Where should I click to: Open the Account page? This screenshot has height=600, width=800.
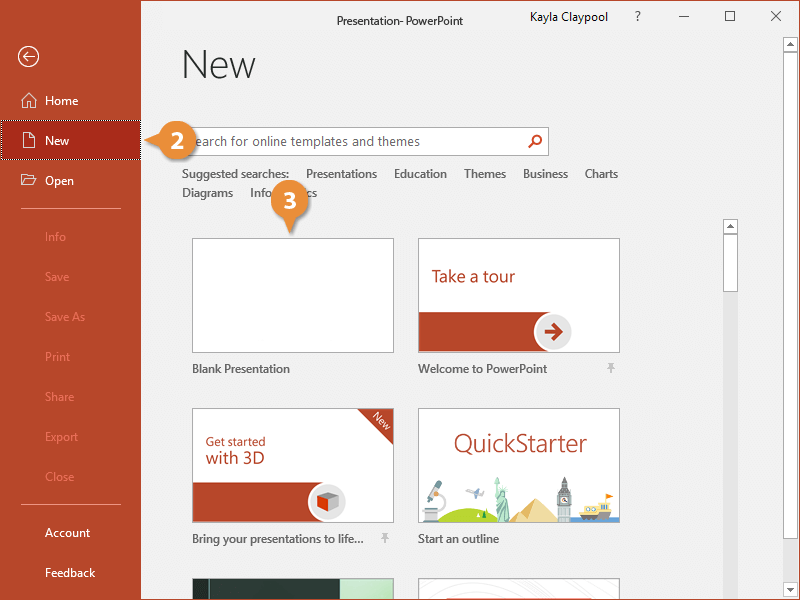click(67, 533)
